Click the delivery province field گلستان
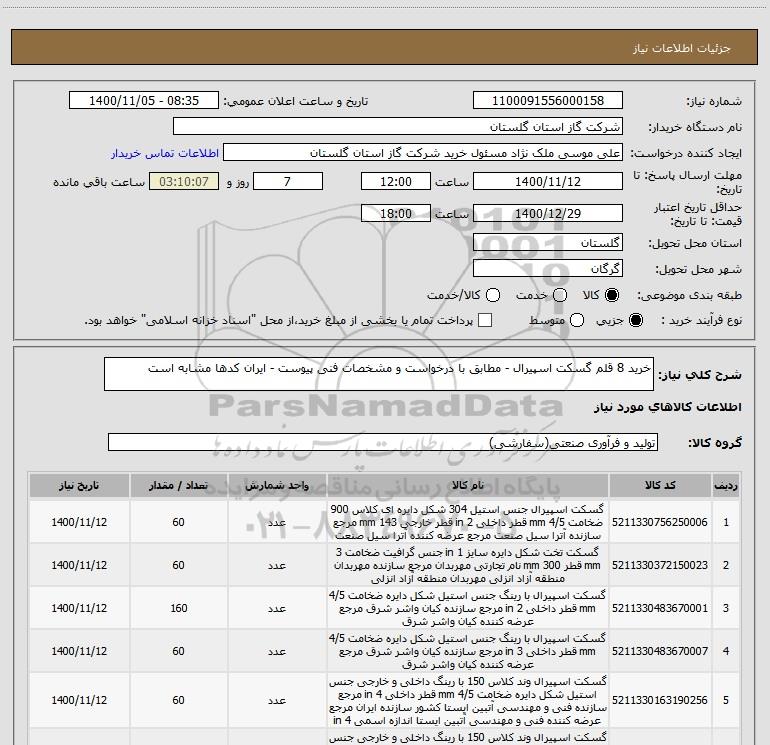The width and height of the screenshot is (770, 745). click(x=548, y=243)
